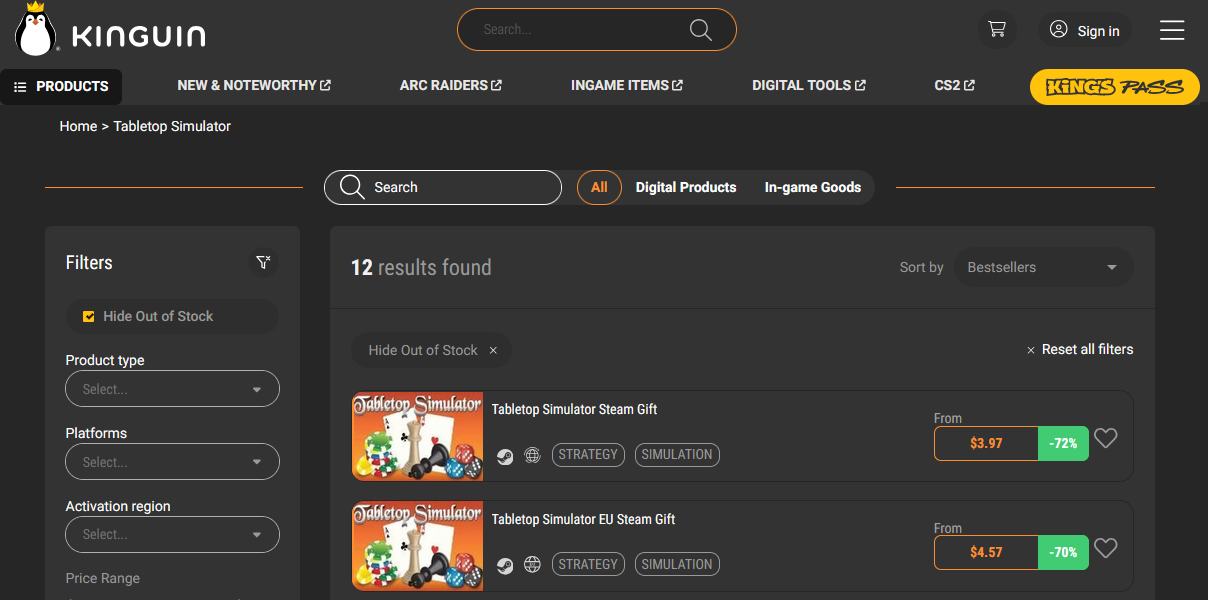
Task: Open the Sort by Bestsellers dropdown
Action: (x=1044, y=267)
